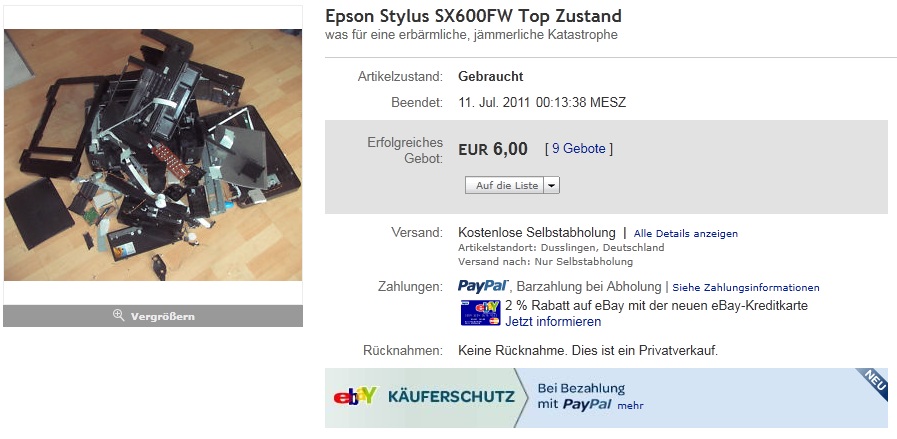Open the 9 Gebote bid history link
897x439 pixels.
(x=578, y=149)
